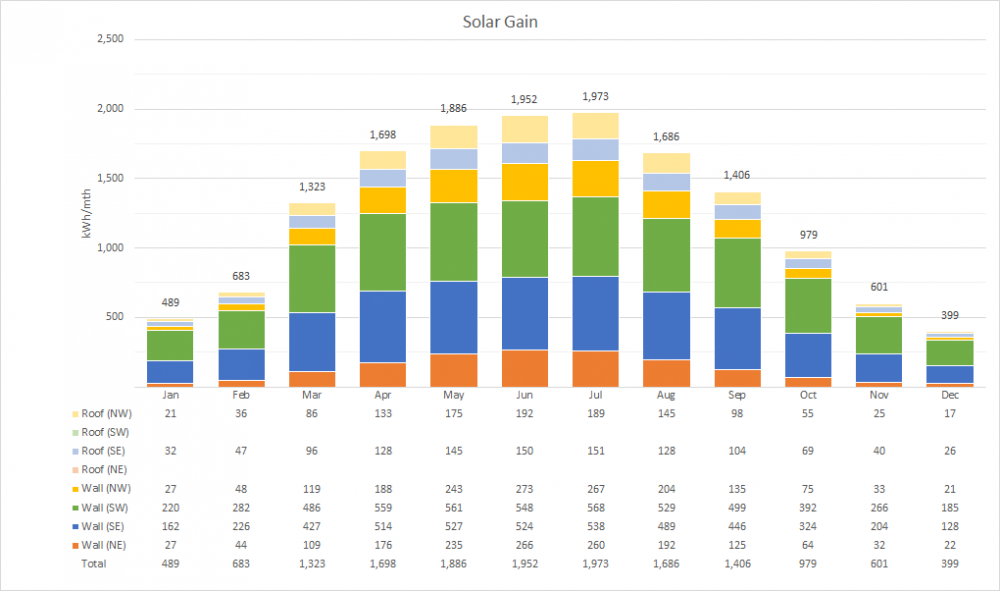Click the 1,500 y-axis tick label
1000x591 pixels.
point(110,178)
